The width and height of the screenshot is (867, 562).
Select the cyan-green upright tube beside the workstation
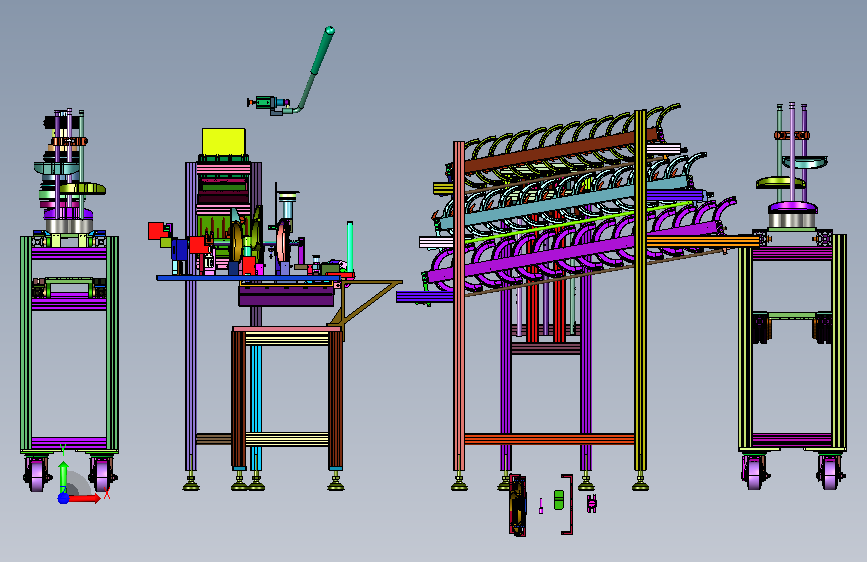[x=350, y=246]
